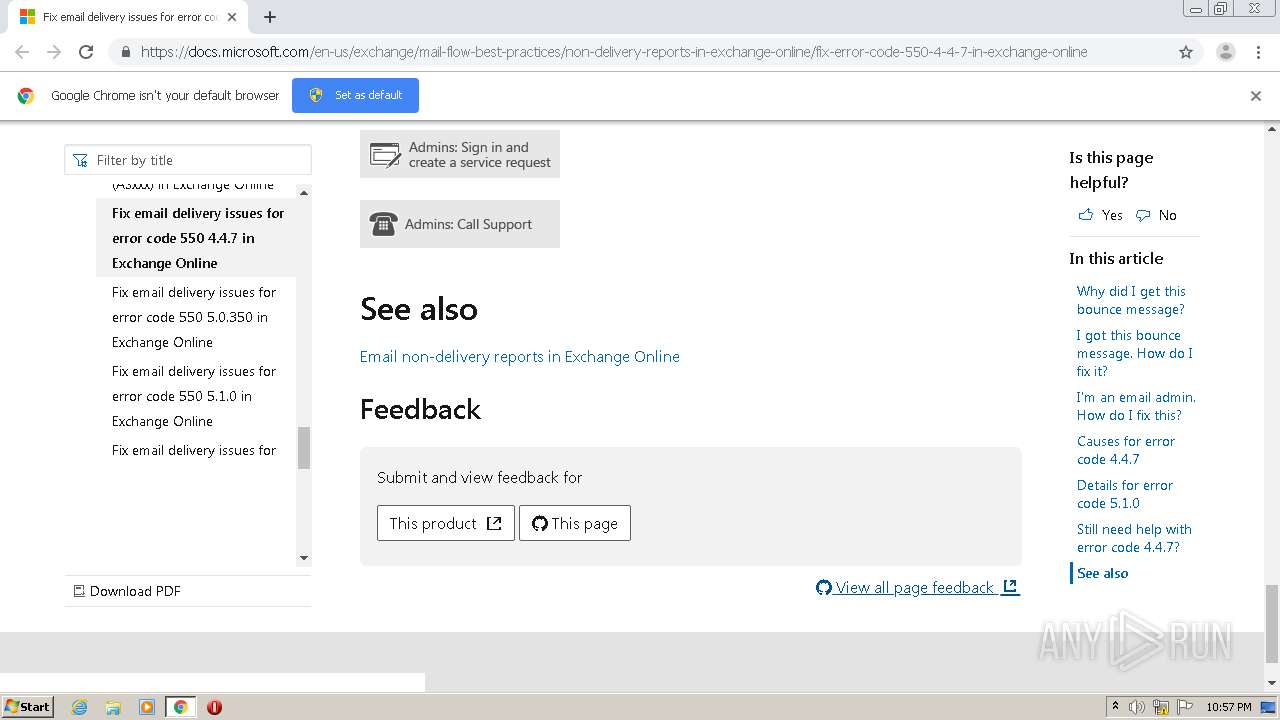Click This product feedback button
1280x720 pixels.
(446, 523)
